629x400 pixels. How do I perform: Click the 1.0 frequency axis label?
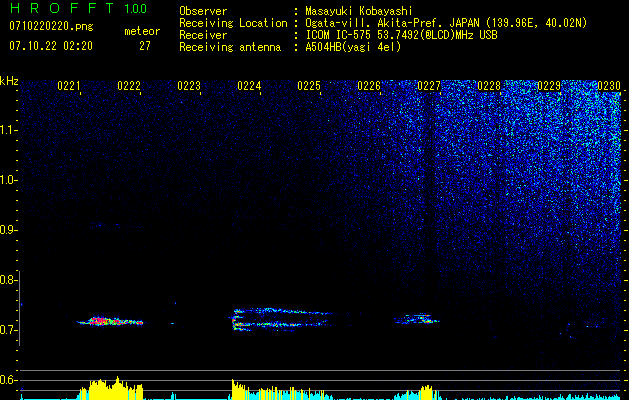[x=8, y=180]
